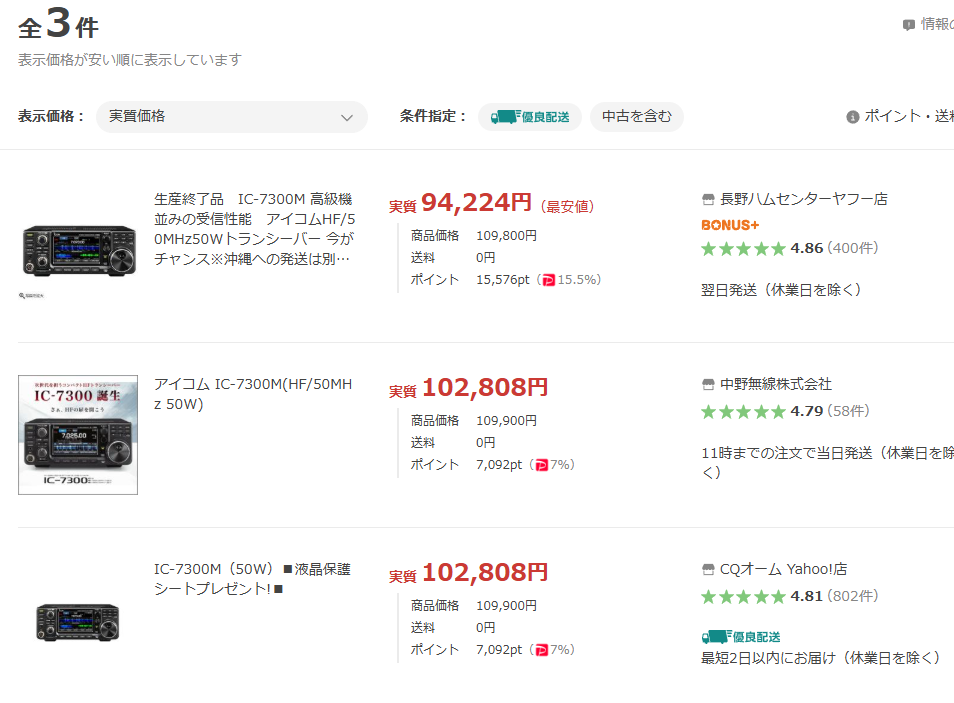Toggle the 中古を含む filter chip
This screenshot has height=703, width=954.
pyautogui.click(x=636, y=117)
